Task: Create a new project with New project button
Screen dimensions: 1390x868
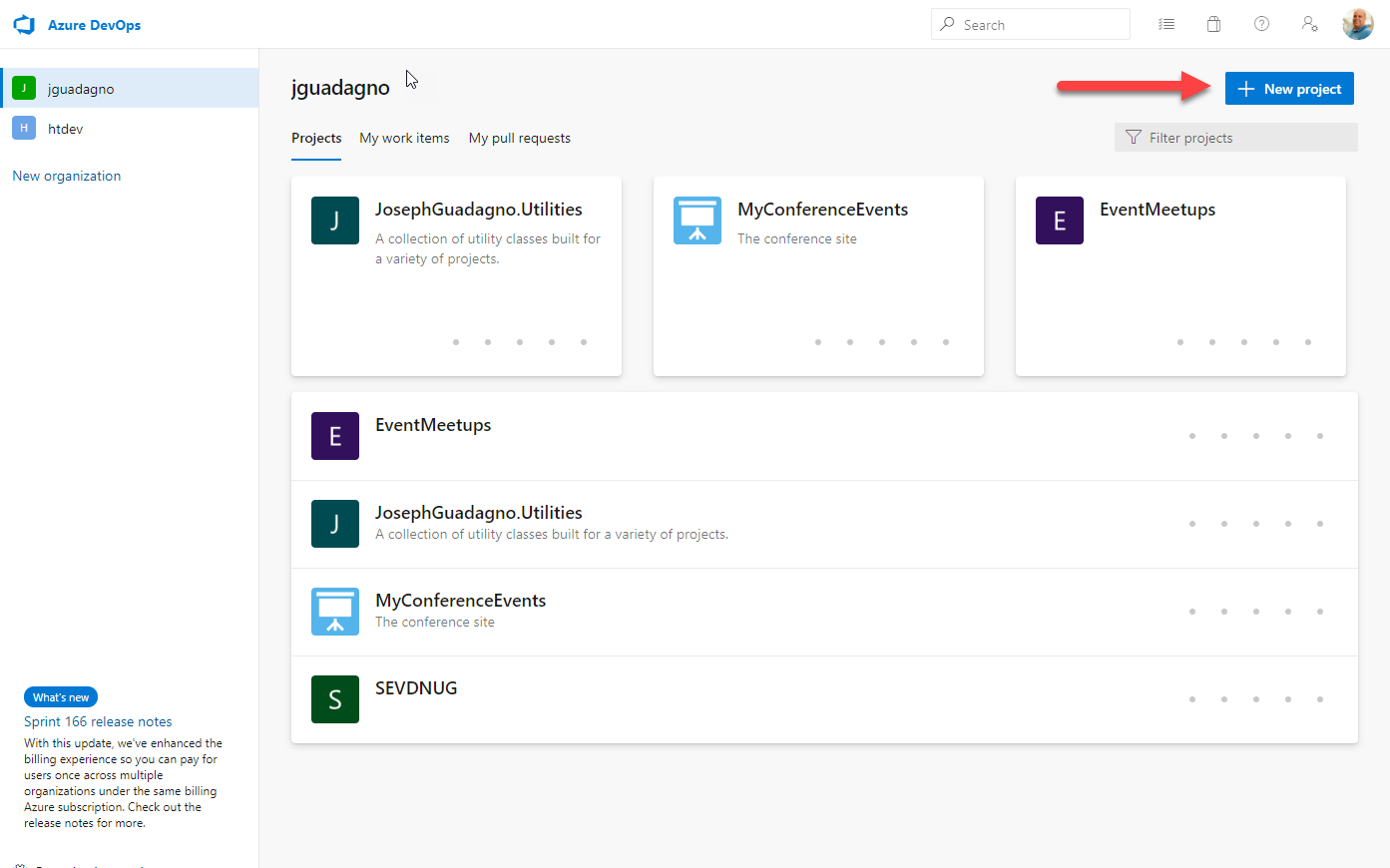Action: (x=1289, y=89)
